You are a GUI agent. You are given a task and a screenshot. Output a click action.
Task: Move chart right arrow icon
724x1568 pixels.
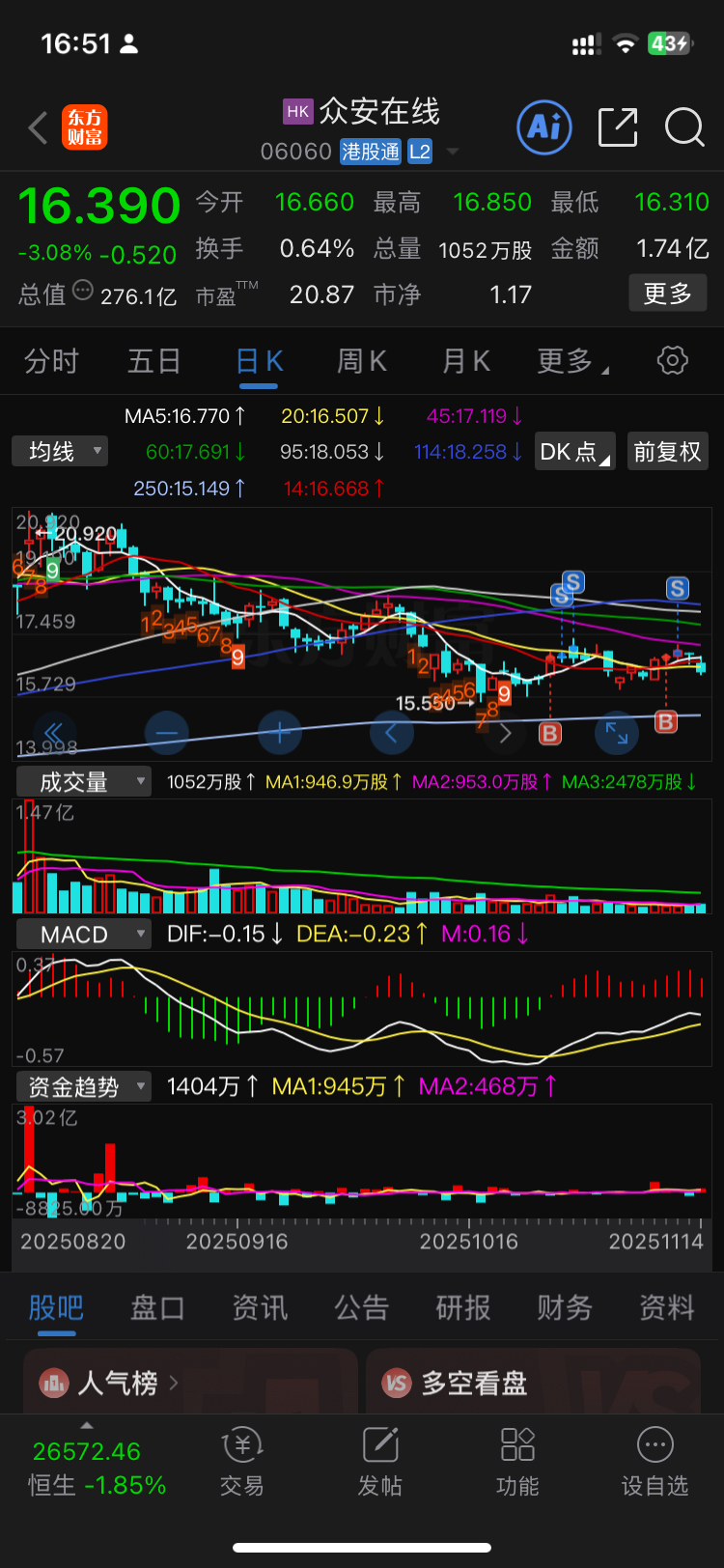click(x=505, y=733)
